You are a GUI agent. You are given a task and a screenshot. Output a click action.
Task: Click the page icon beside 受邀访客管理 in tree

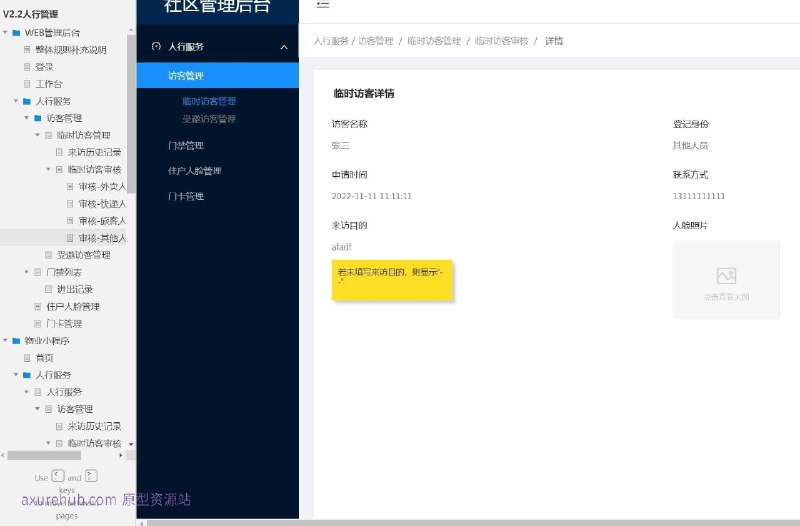tap(48, 255)
